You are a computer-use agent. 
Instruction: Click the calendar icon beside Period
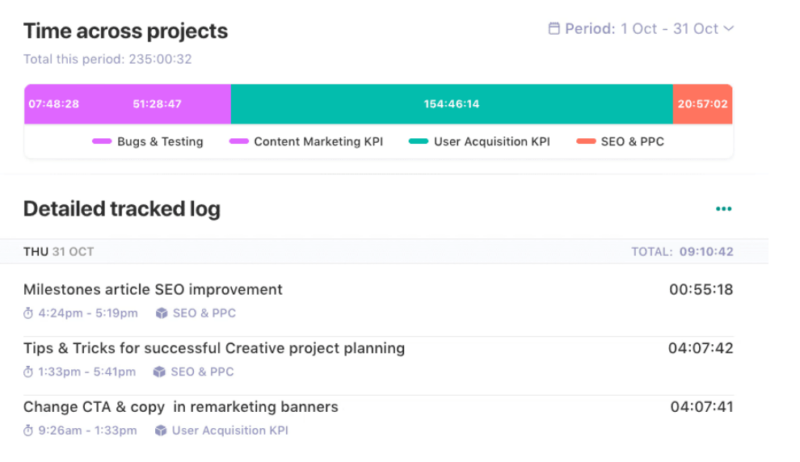(x=554, y=29)
